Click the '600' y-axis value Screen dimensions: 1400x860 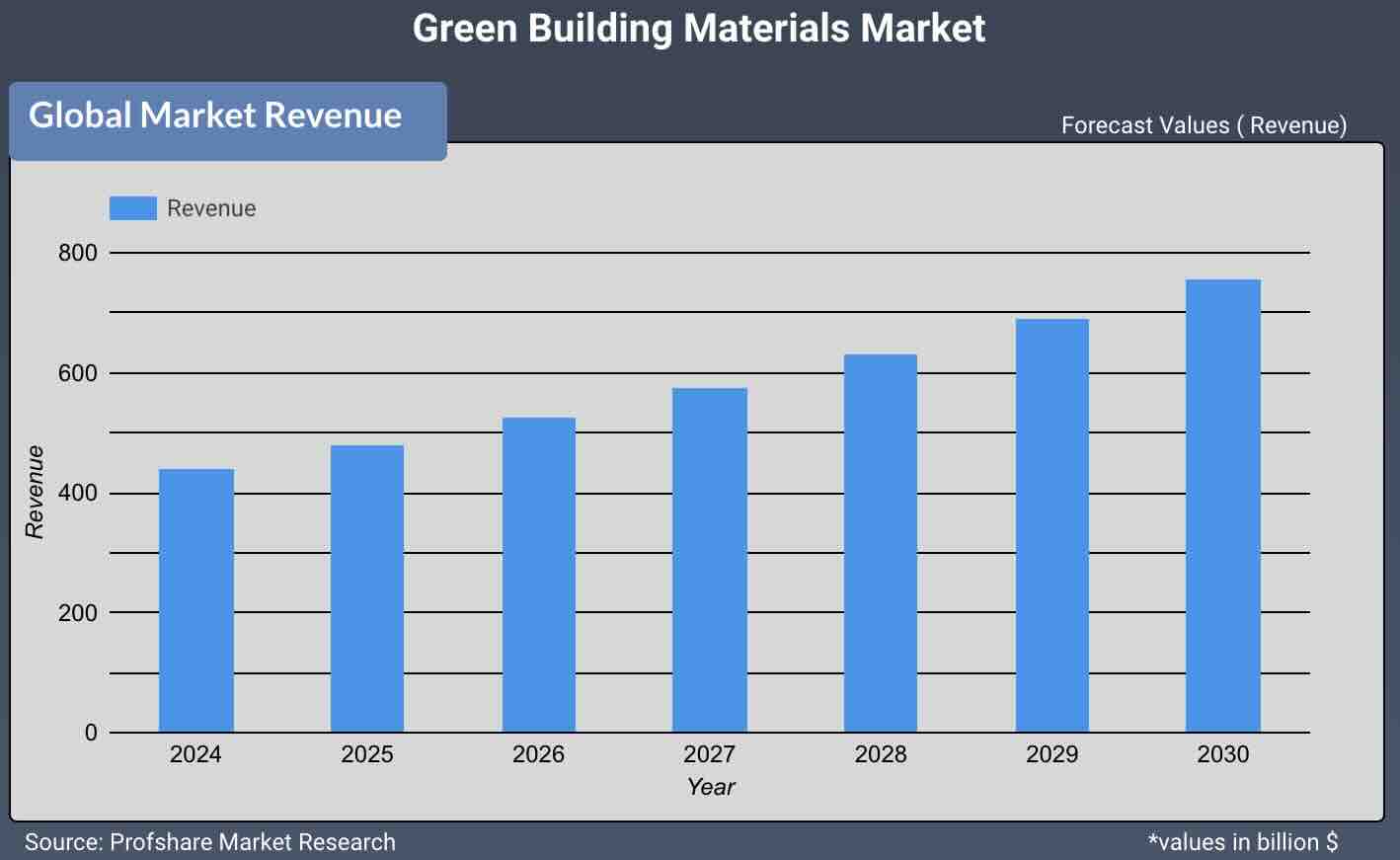[78, 373]
